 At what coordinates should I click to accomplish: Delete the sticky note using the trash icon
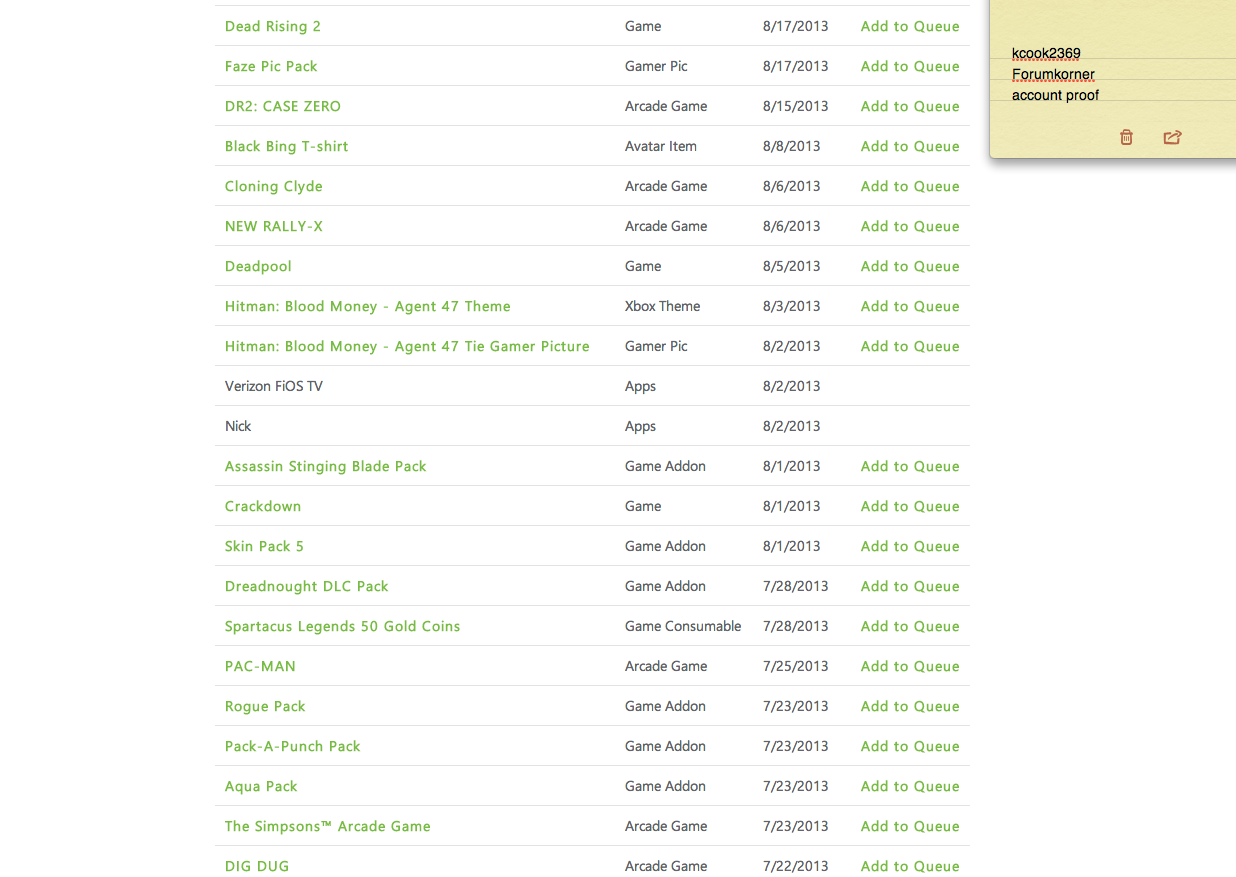(1126, 137)
